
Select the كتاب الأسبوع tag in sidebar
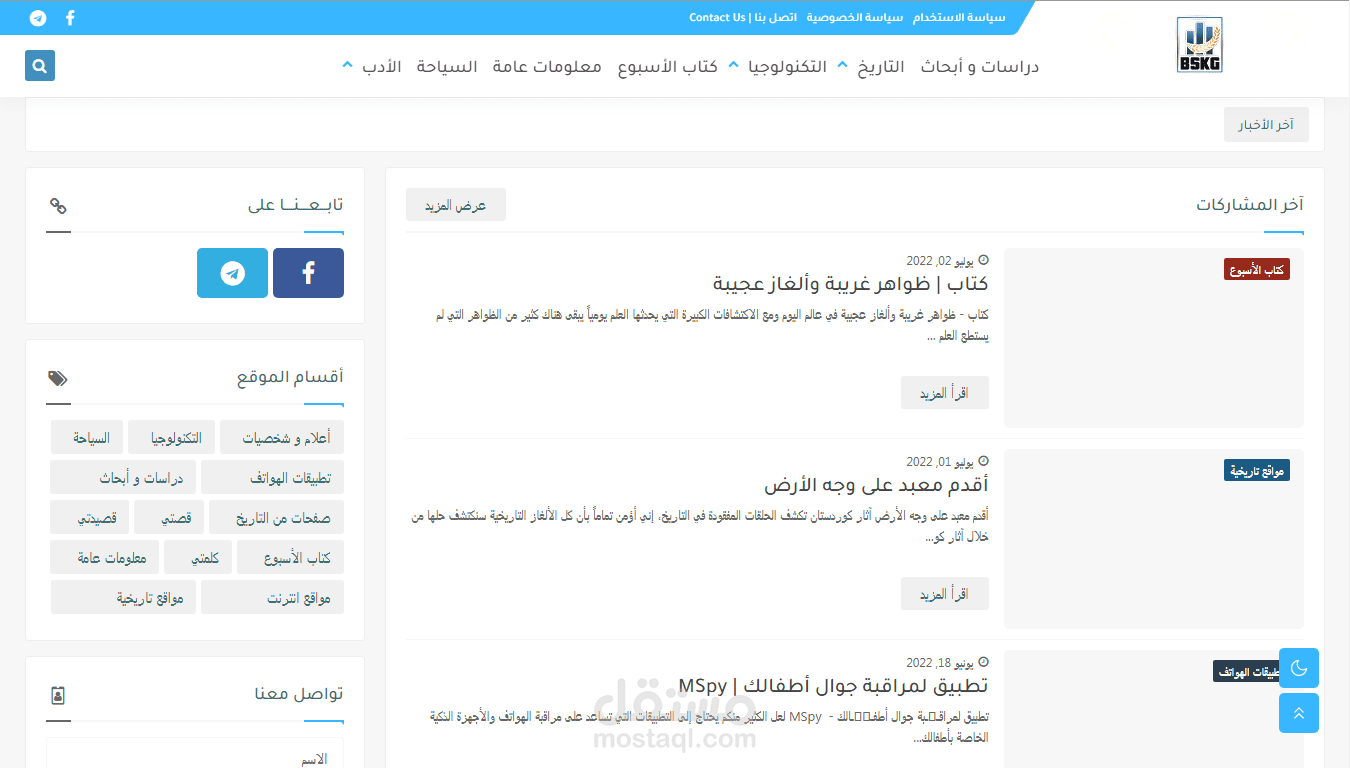click(290, 557)
